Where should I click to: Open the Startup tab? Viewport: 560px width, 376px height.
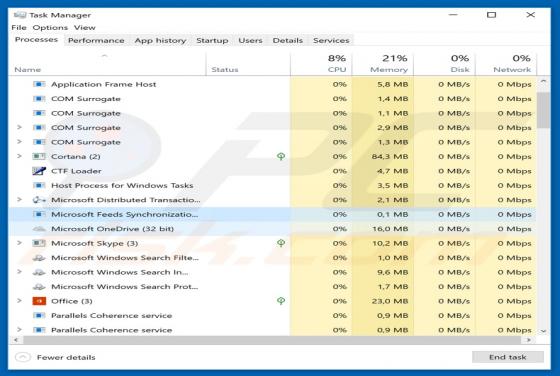[x=212, y=40]
